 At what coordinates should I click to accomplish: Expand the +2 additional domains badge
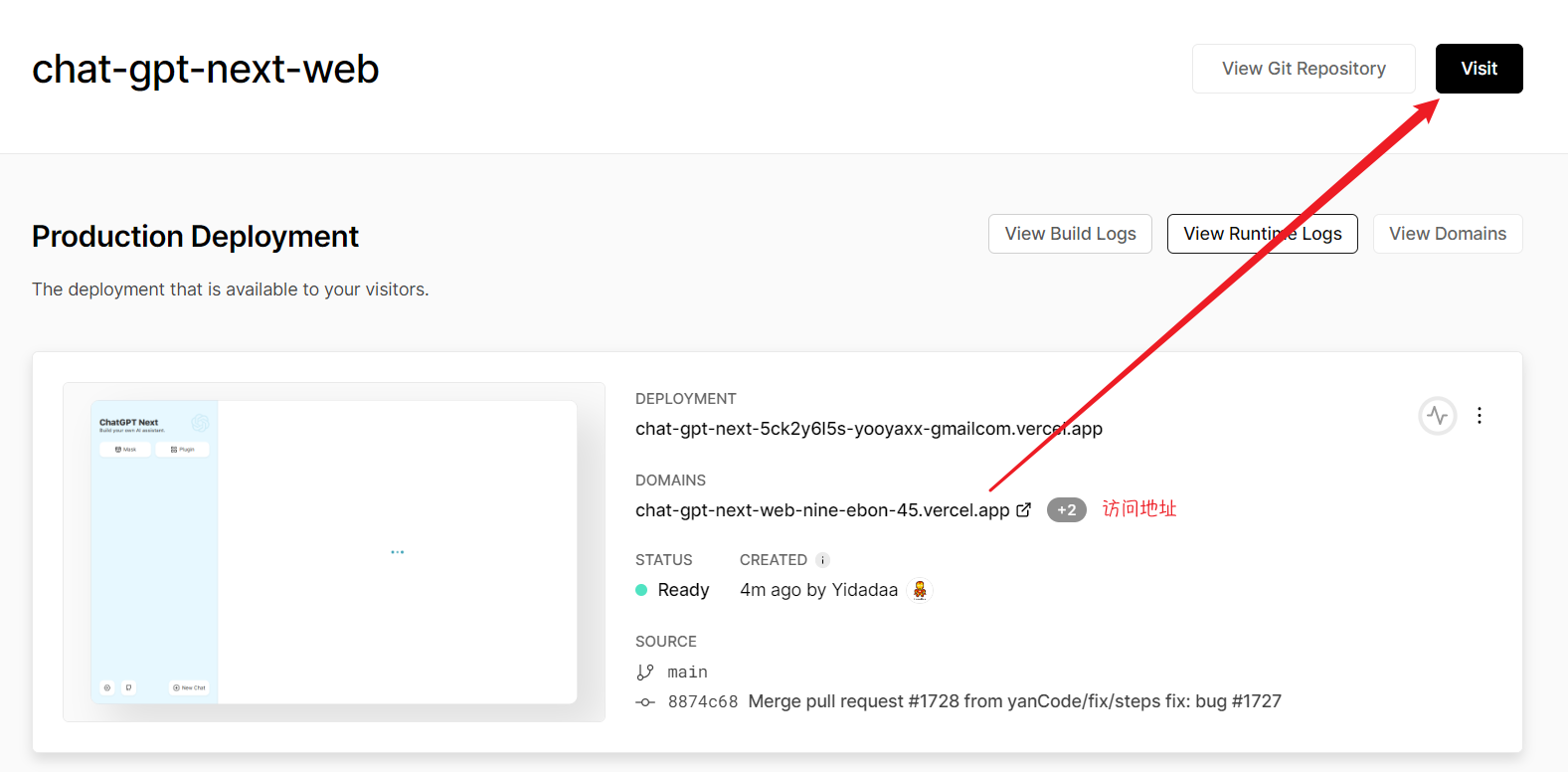pos(1066,510)
